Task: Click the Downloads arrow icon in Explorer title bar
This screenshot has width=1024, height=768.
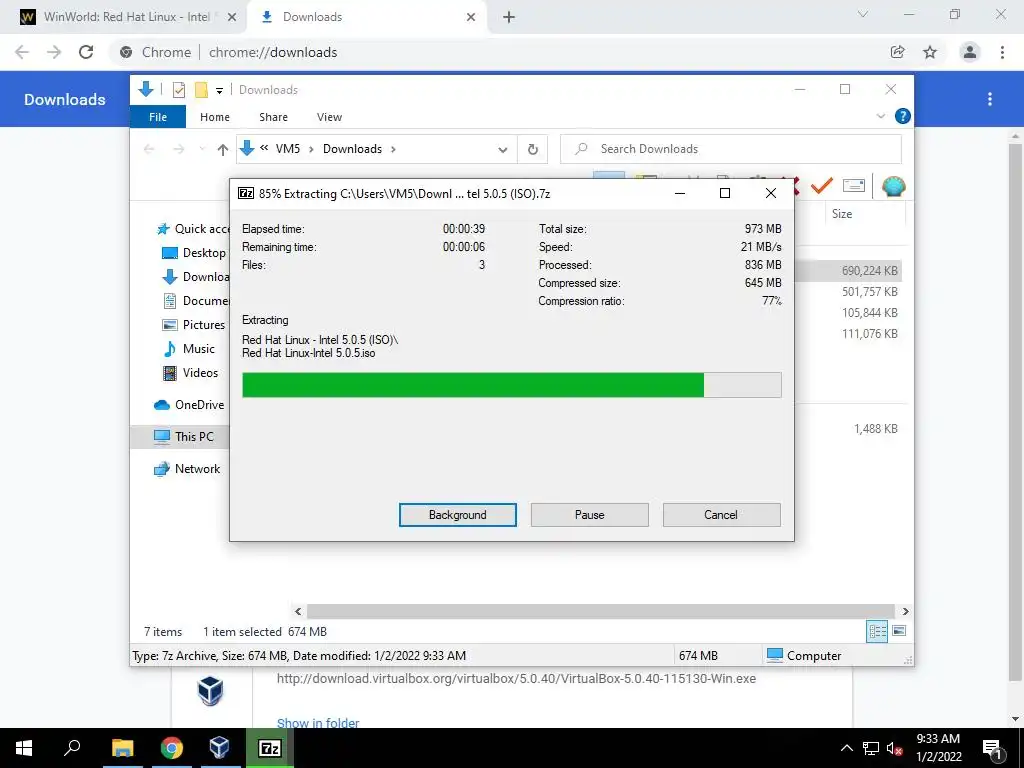Action: point(146,89)
